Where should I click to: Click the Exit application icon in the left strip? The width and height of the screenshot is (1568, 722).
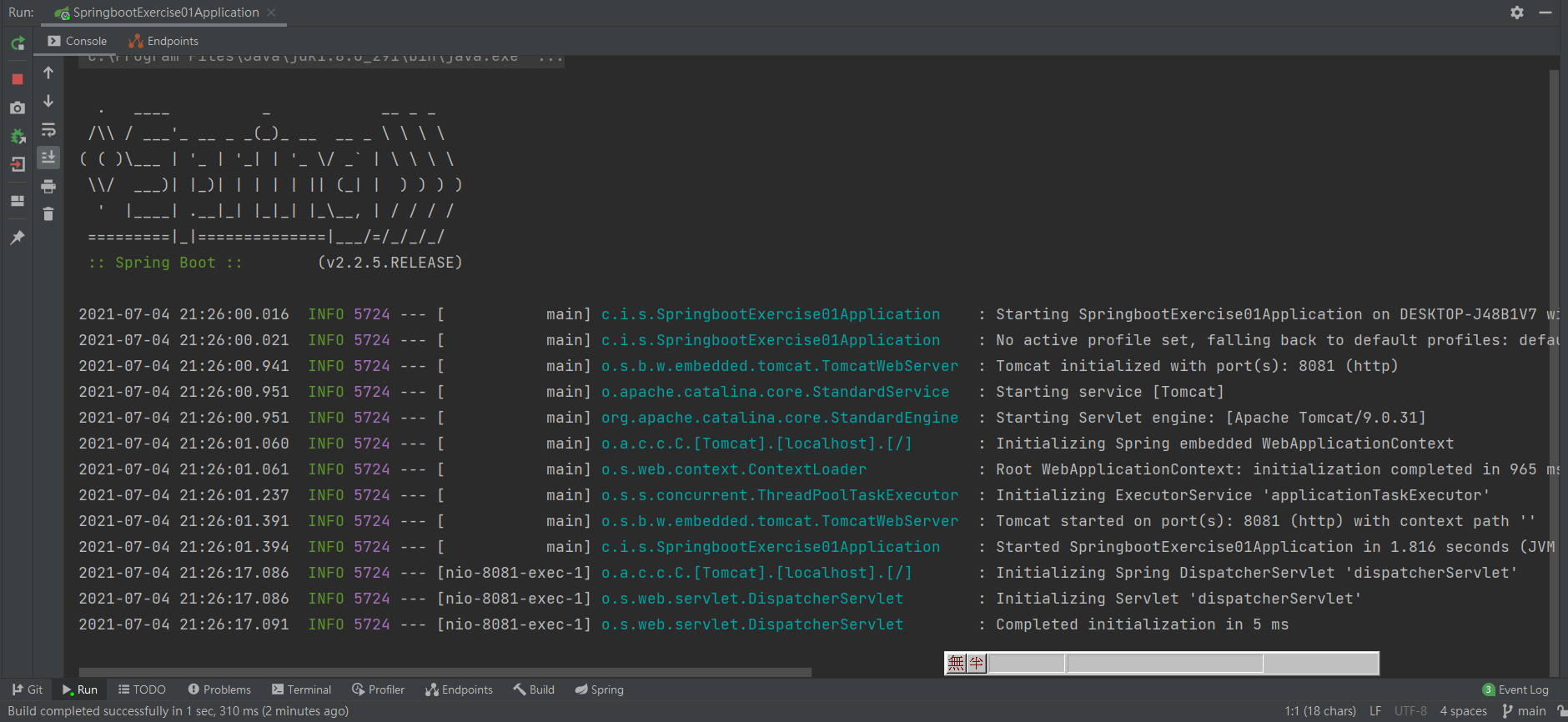[18, 164]
